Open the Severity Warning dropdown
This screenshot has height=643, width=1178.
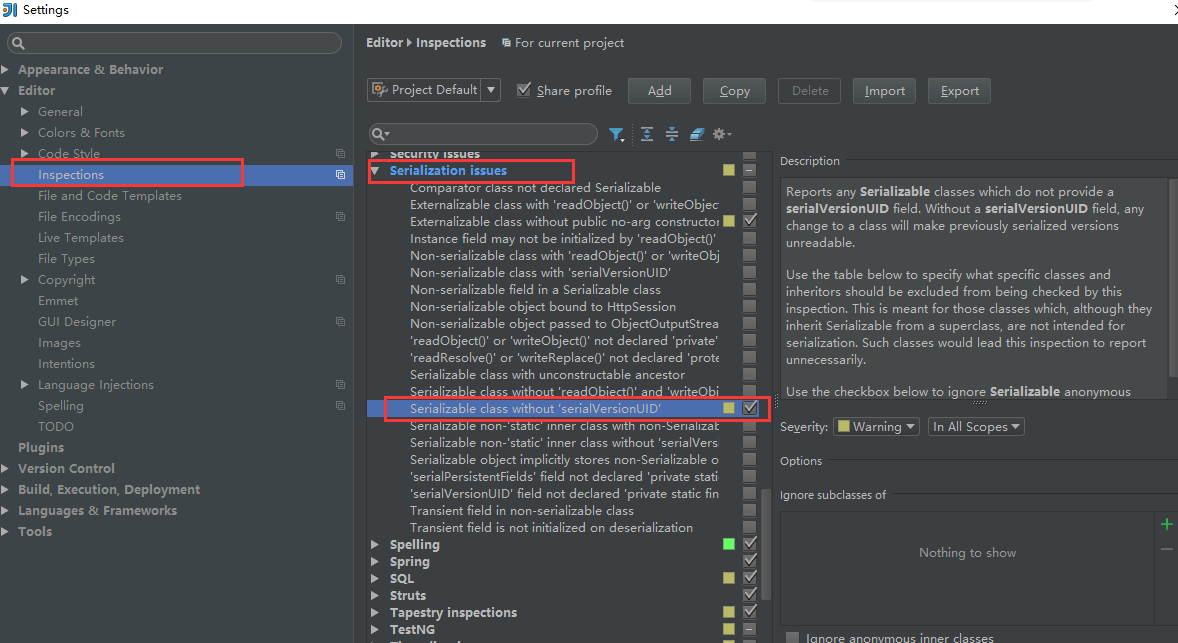[876, 427]
